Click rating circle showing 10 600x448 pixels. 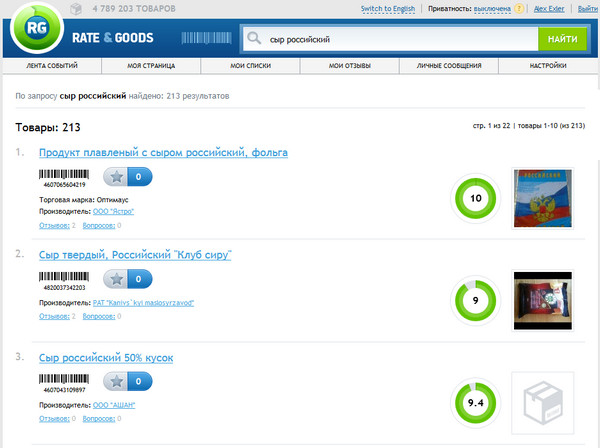pyautogui.click(x=475, y=198)
